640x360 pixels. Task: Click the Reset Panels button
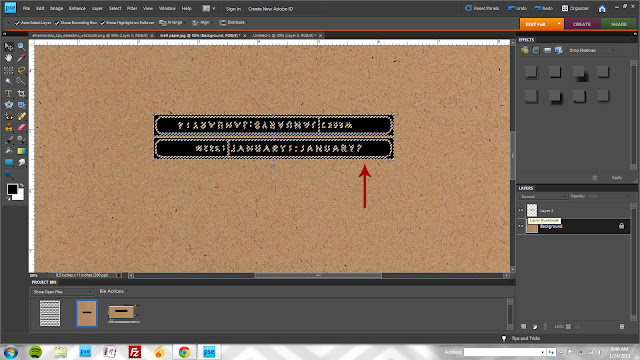(482, 8)
